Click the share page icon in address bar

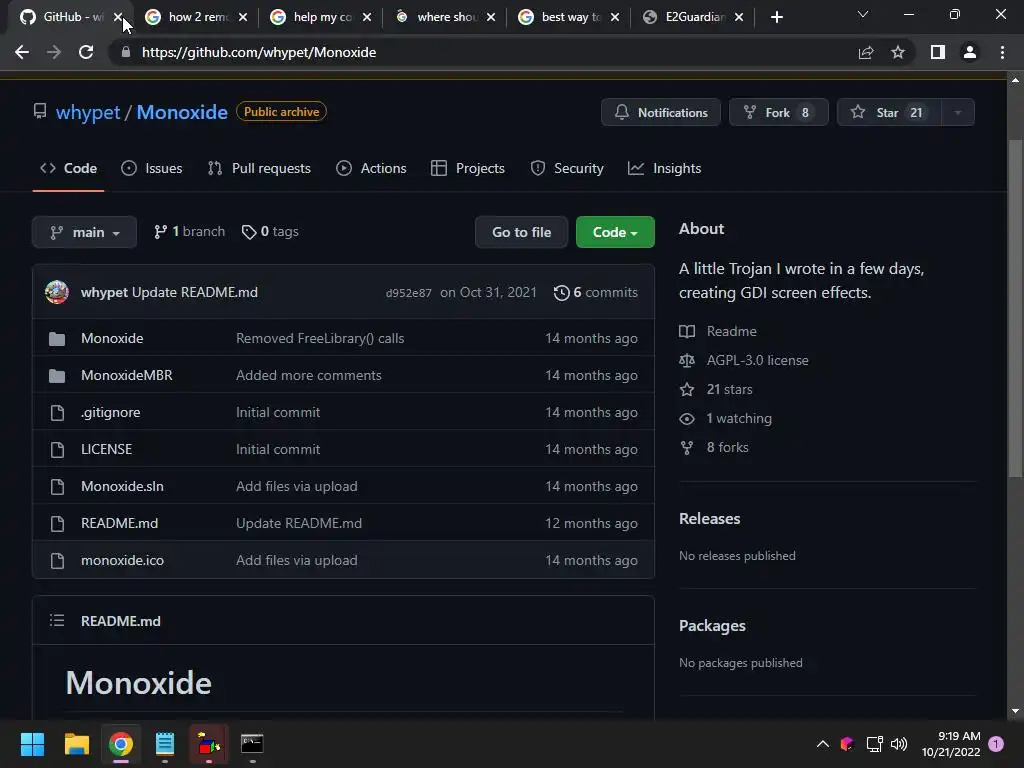pos(866,52)
